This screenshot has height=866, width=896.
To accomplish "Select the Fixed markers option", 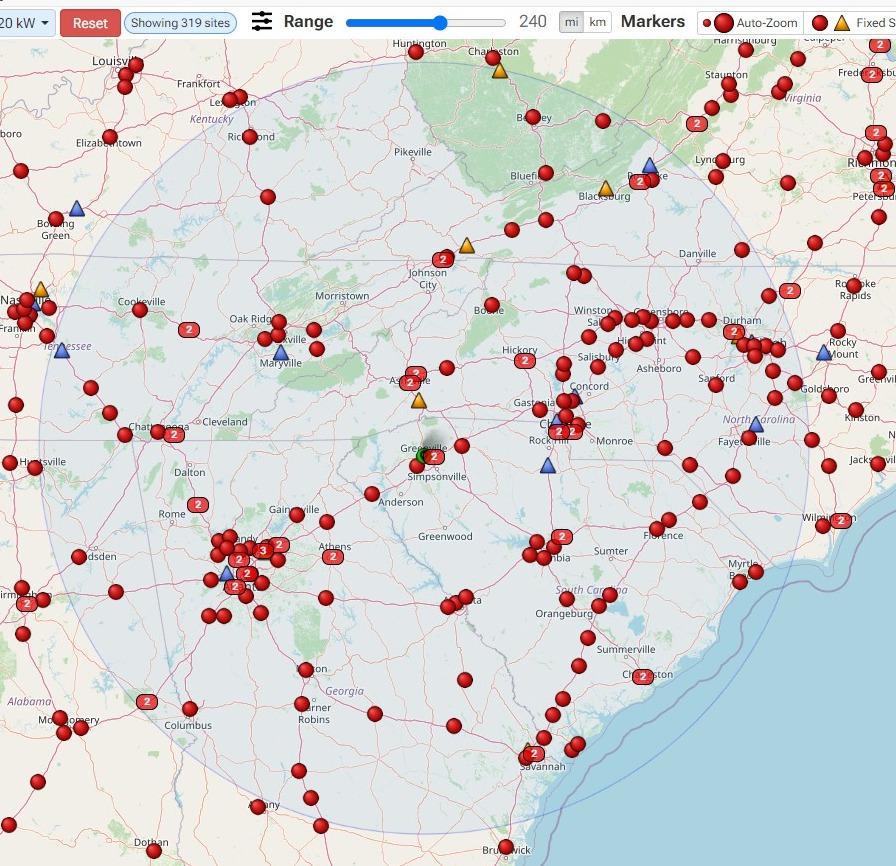I will coord(851,23).
